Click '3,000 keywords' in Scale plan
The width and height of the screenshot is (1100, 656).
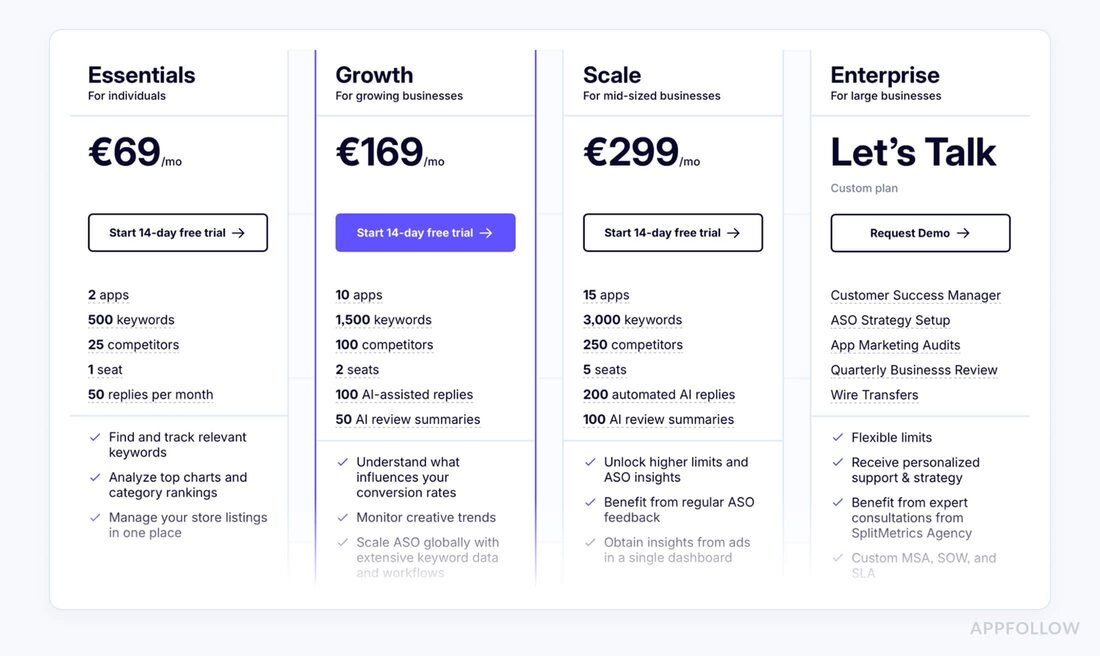click(632, 320)
